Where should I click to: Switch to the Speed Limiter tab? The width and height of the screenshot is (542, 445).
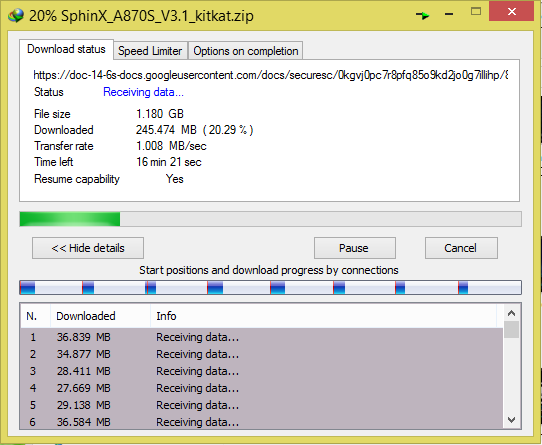pos(150,51)
